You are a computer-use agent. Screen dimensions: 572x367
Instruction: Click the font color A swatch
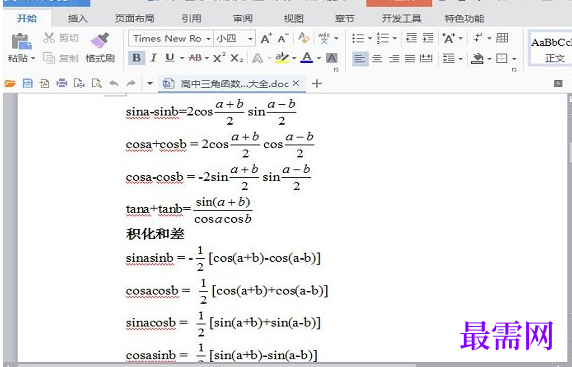point(307,58)
